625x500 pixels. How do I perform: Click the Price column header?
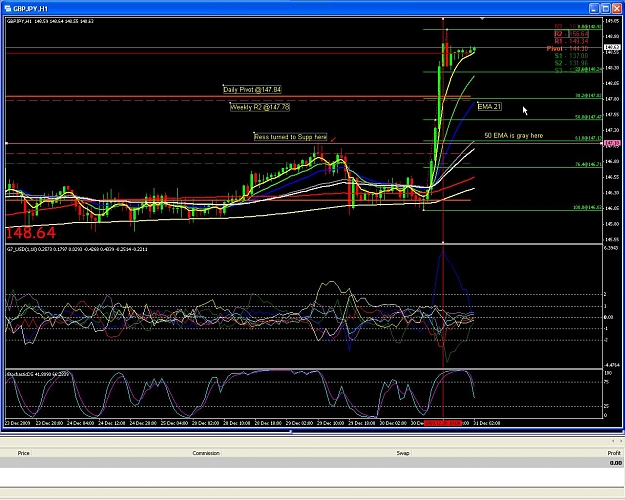coord(24,453)
